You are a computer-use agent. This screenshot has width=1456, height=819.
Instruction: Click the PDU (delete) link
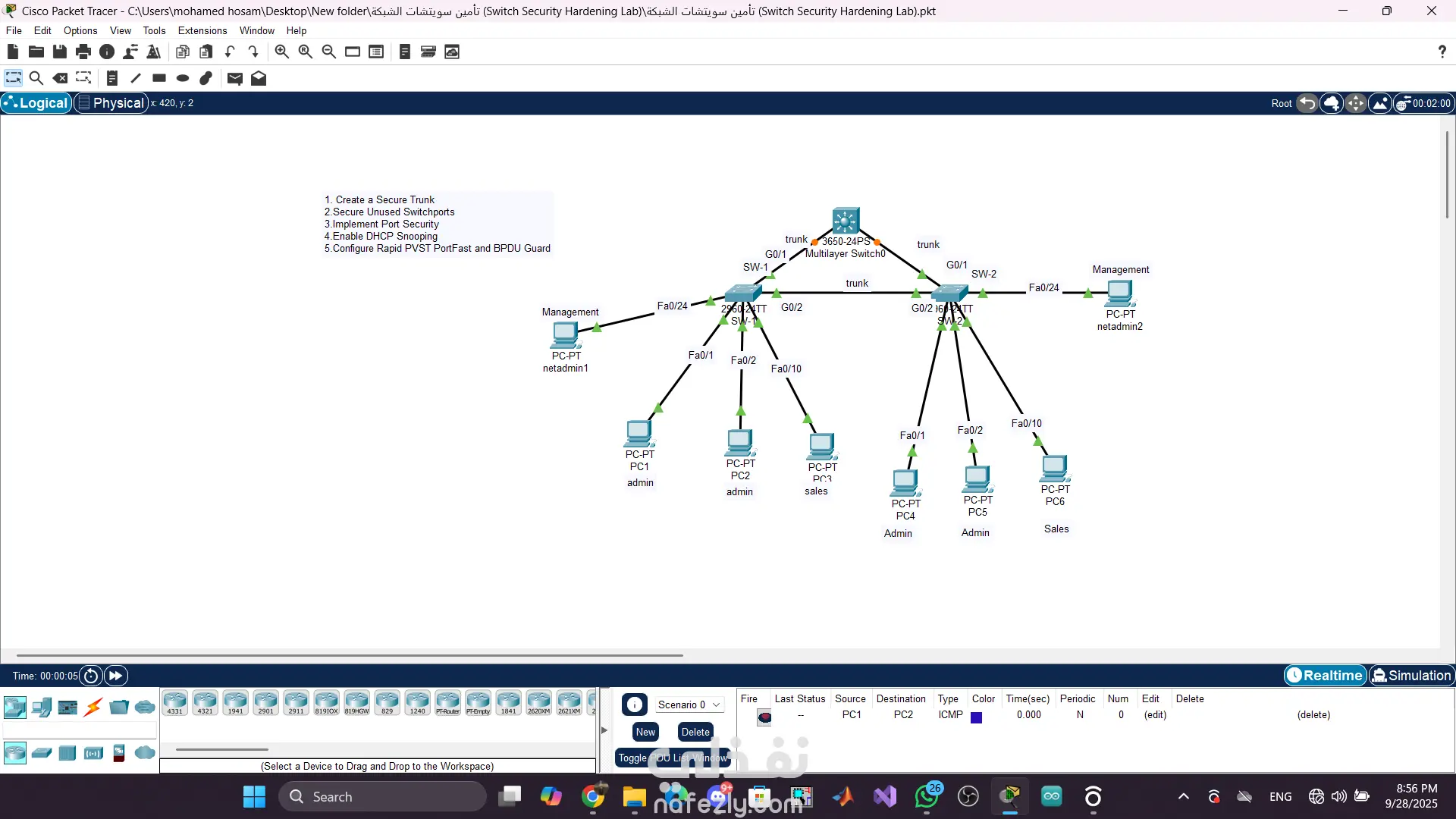[x=1313, y=715]
